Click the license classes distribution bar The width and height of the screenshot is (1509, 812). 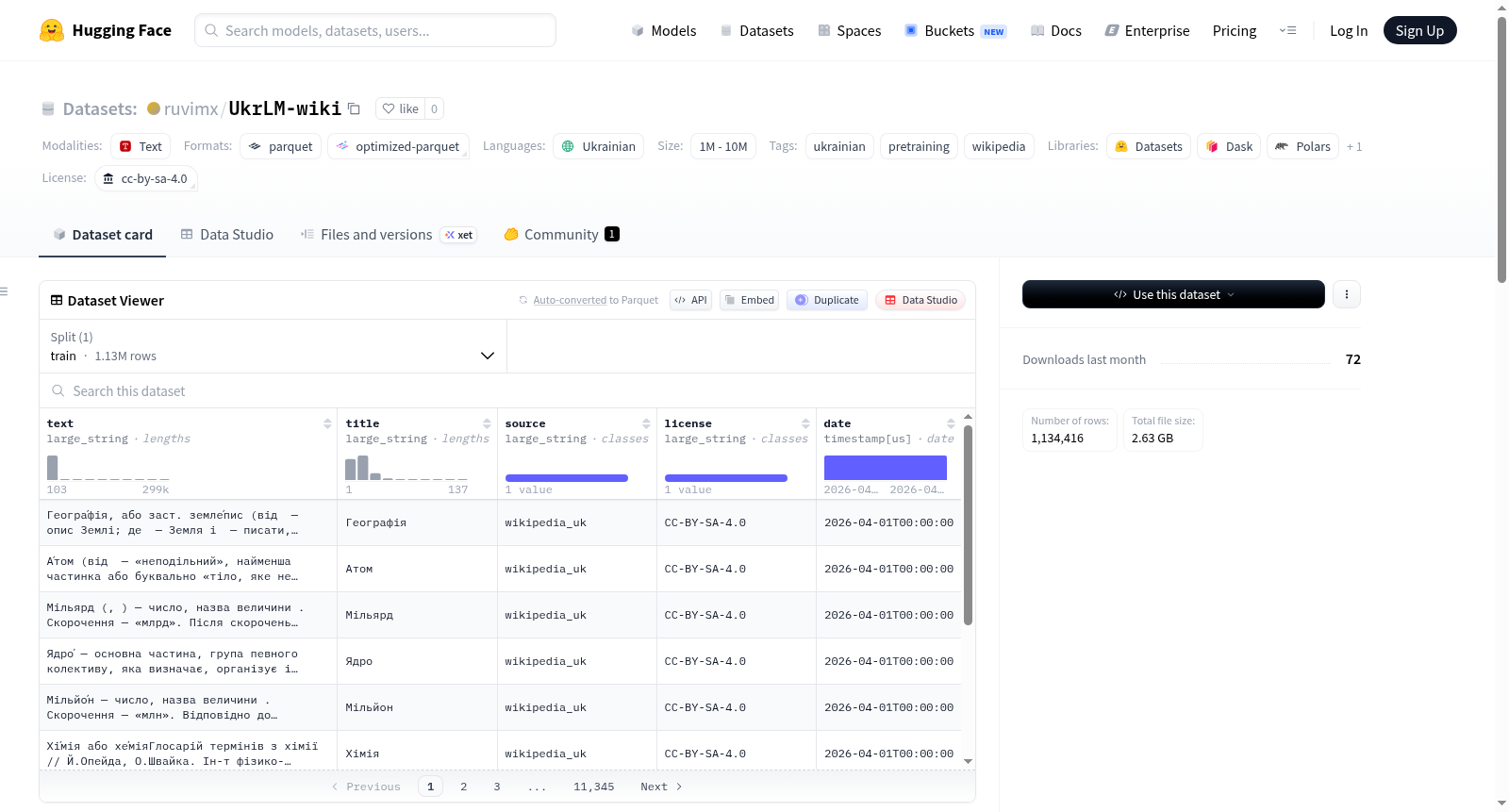click(726, 478)
